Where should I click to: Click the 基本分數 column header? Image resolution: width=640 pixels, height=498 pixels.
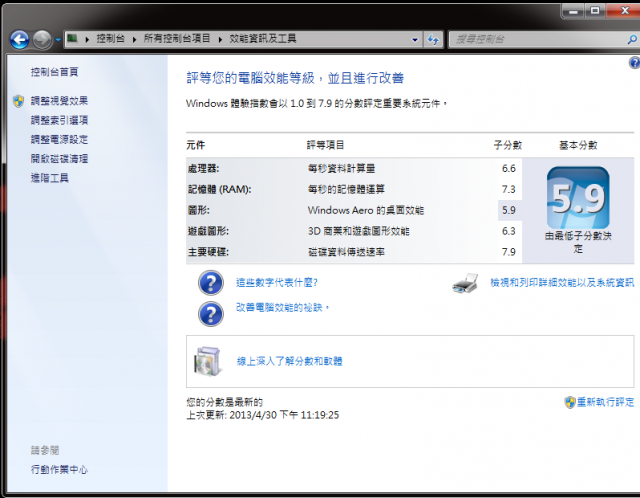pos(578,145)
